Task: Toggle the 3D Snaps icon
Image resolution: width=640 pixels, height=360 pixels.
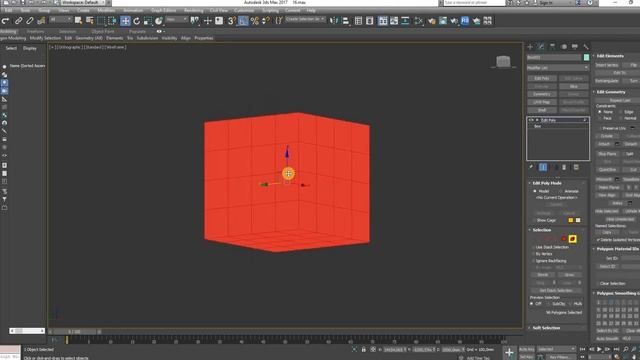Action: 231,20
